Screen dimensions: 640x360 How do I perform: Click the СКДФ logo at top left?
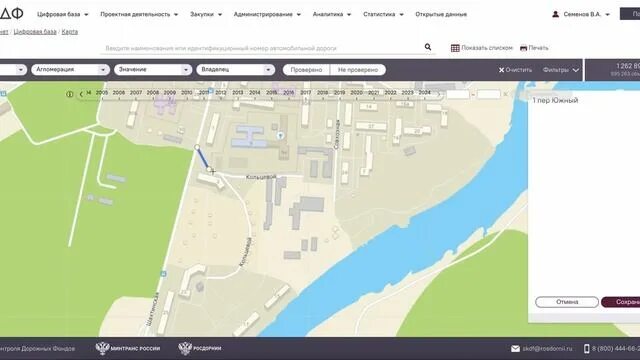click(x=11, y=13)
